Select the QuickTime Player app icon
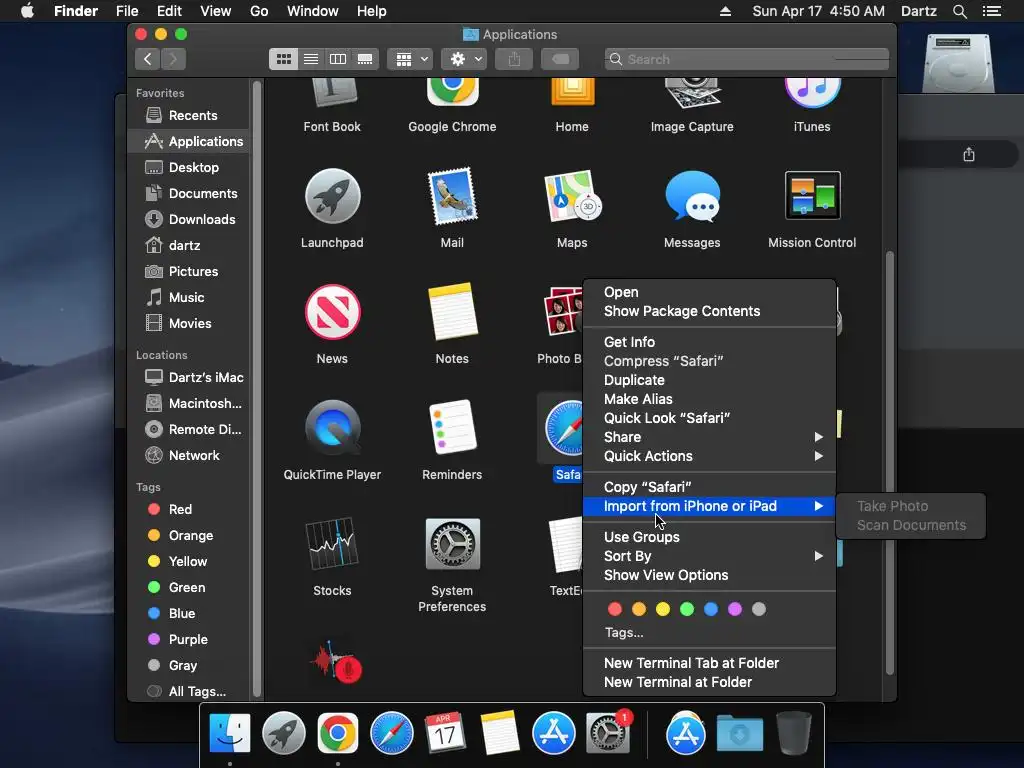The image size is (1024, 768). tap(332, 428)
